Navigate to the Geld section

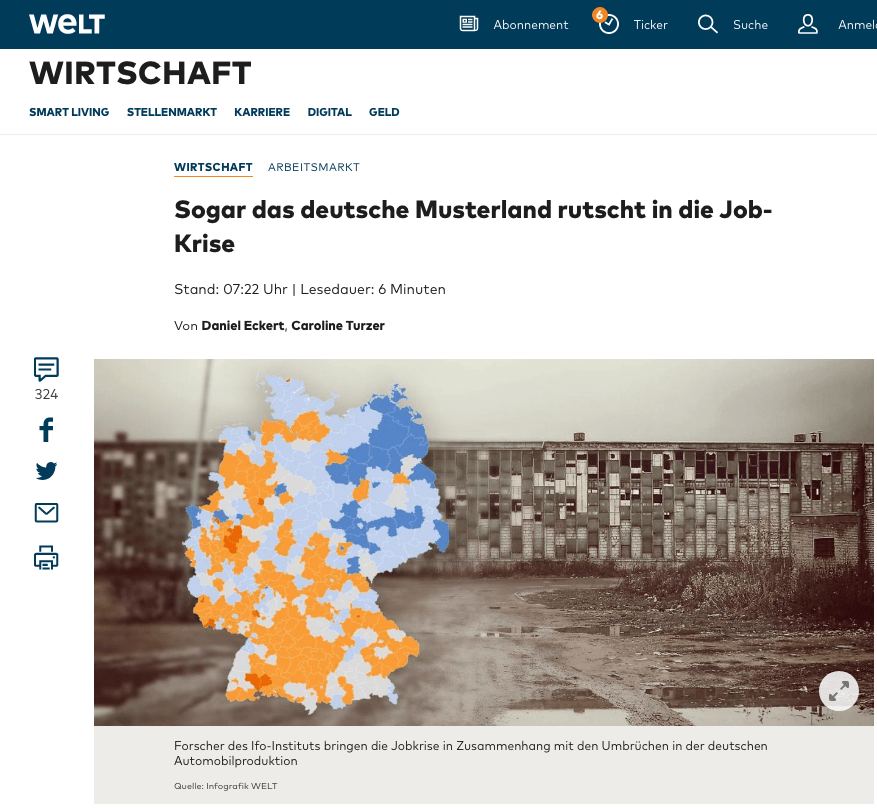coord(384,112)
